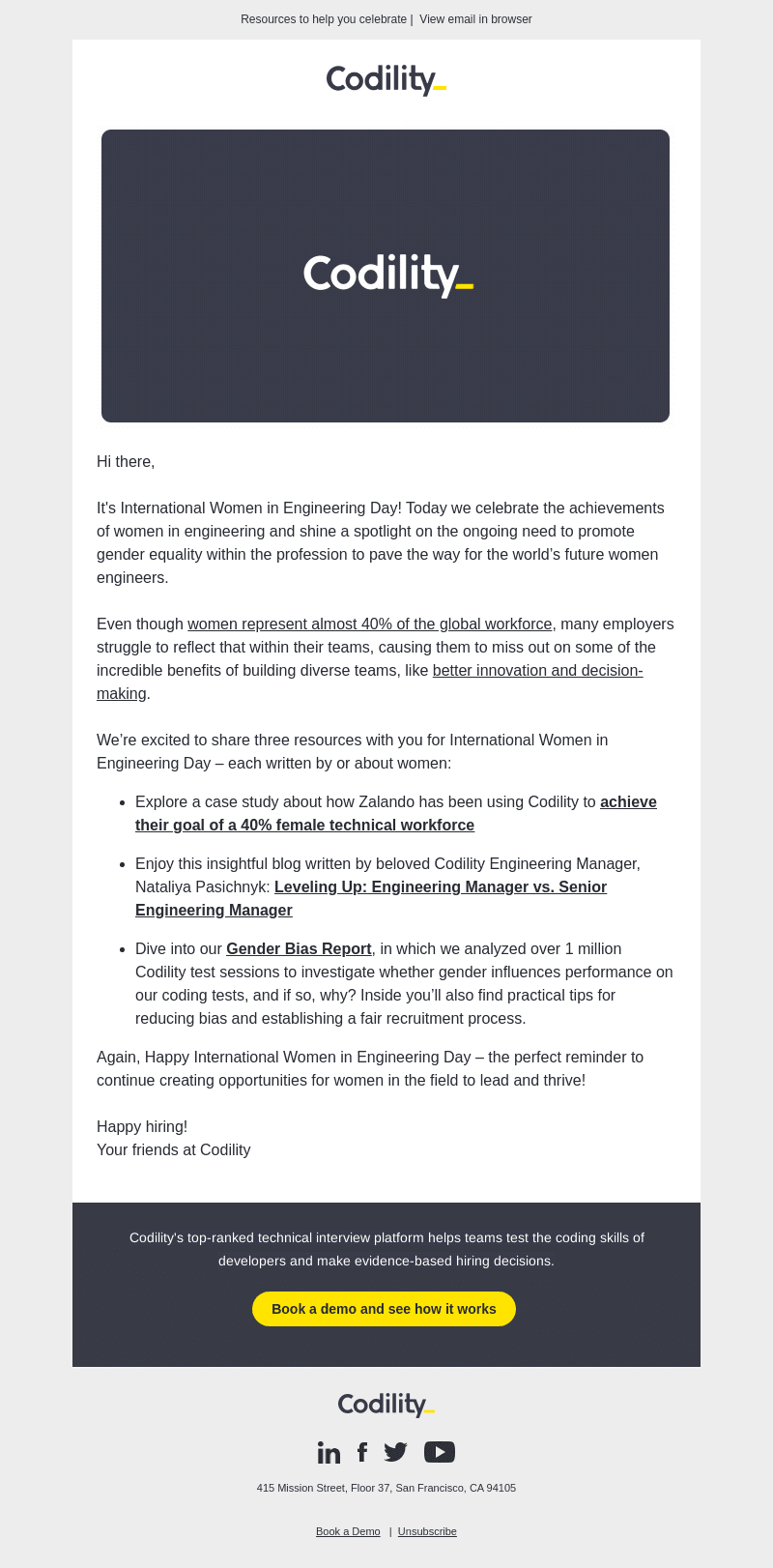
Task: Open Leveling Up Engineering Manager blog link
Action: (371, 899)
